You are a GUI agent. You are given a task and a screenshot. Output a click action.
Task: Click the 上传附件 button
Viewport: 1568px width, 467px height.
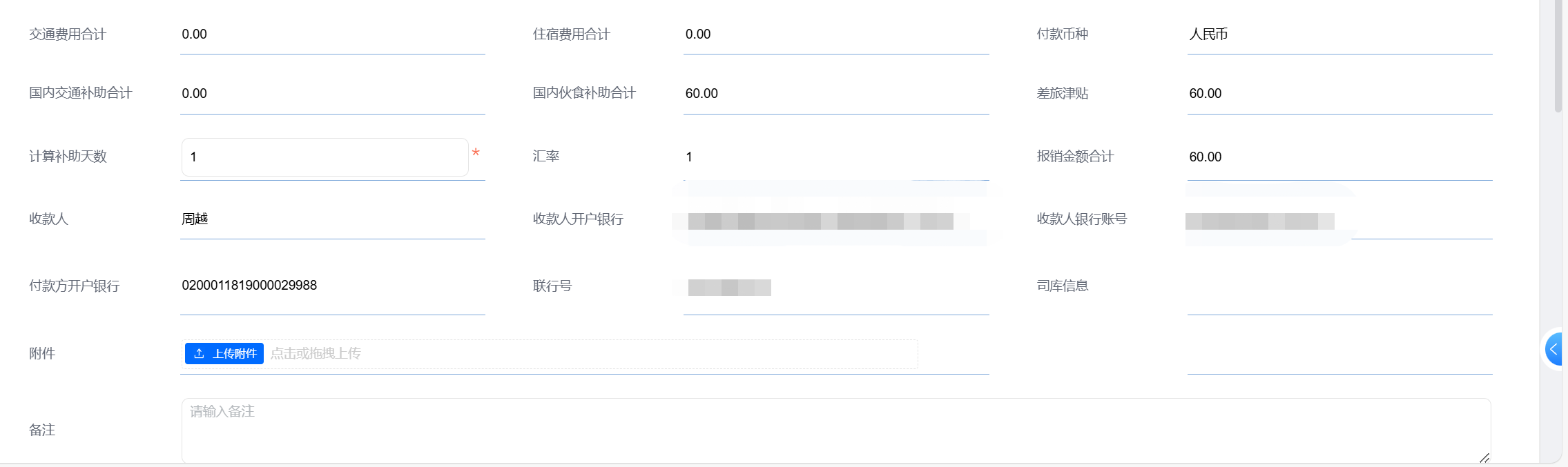[224, 354]
